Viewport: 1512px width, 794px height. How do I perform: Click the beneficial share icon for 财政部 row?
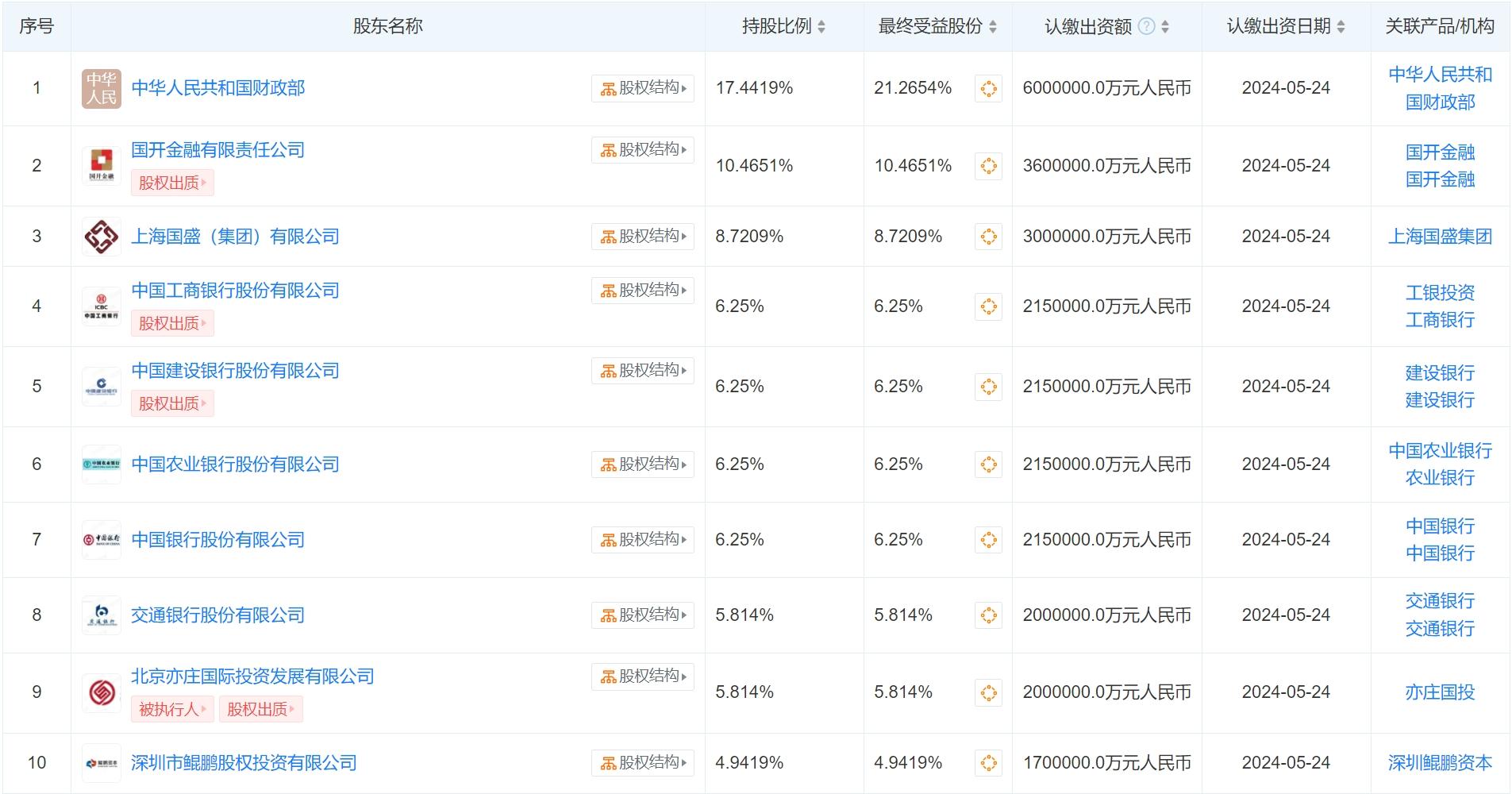pyautogui.click(x=988, y=89)
